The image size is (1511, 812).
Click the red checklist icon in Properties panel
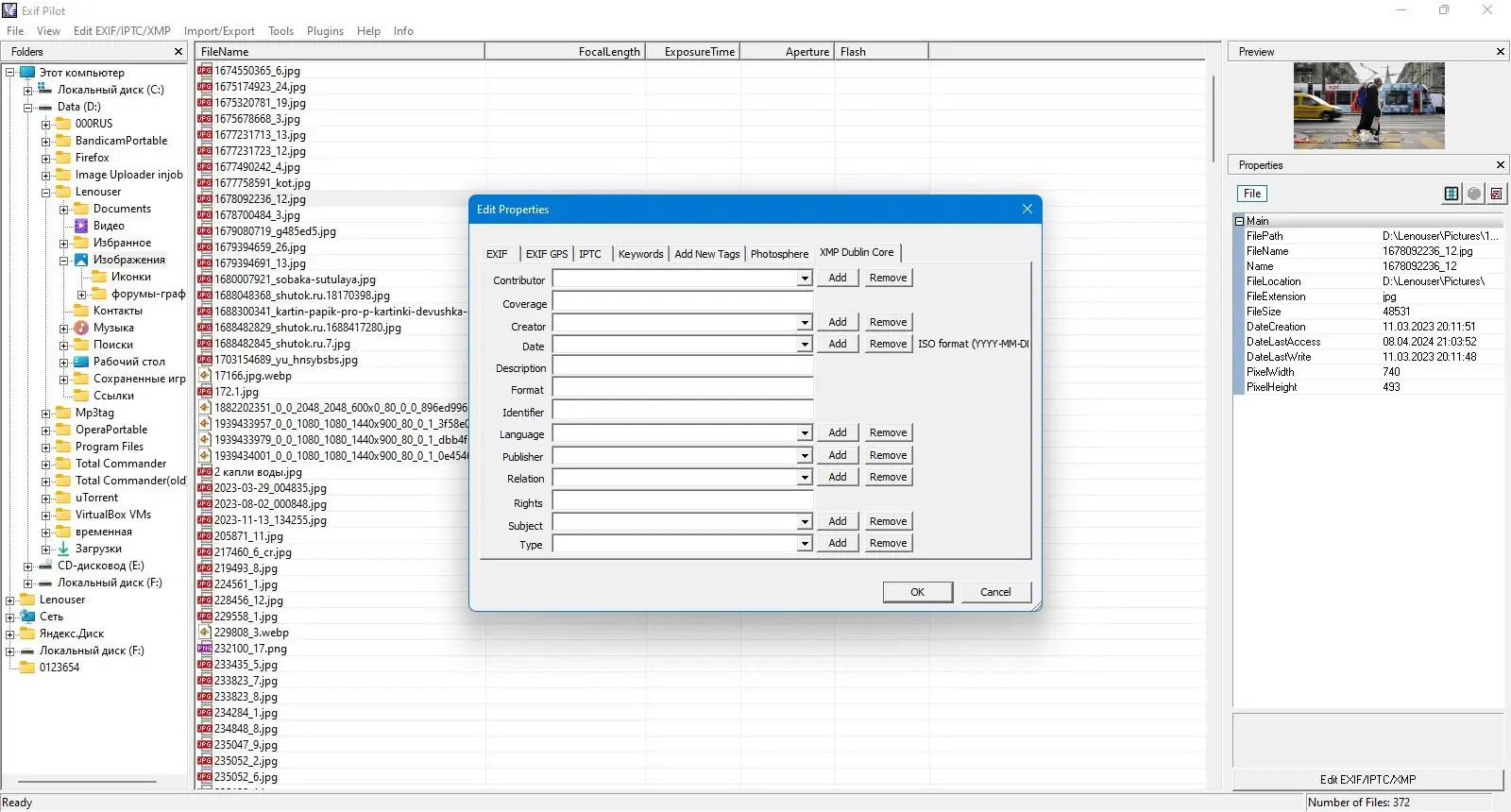[x=1497, y=194]
